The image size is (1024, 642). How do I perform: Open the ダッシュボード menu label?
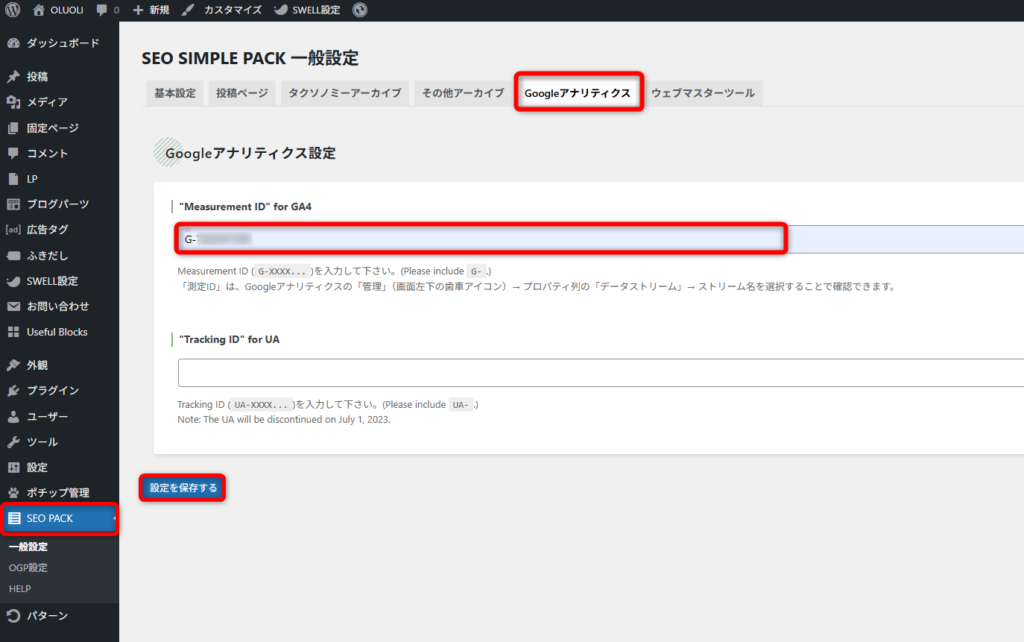tap(63, 43)
